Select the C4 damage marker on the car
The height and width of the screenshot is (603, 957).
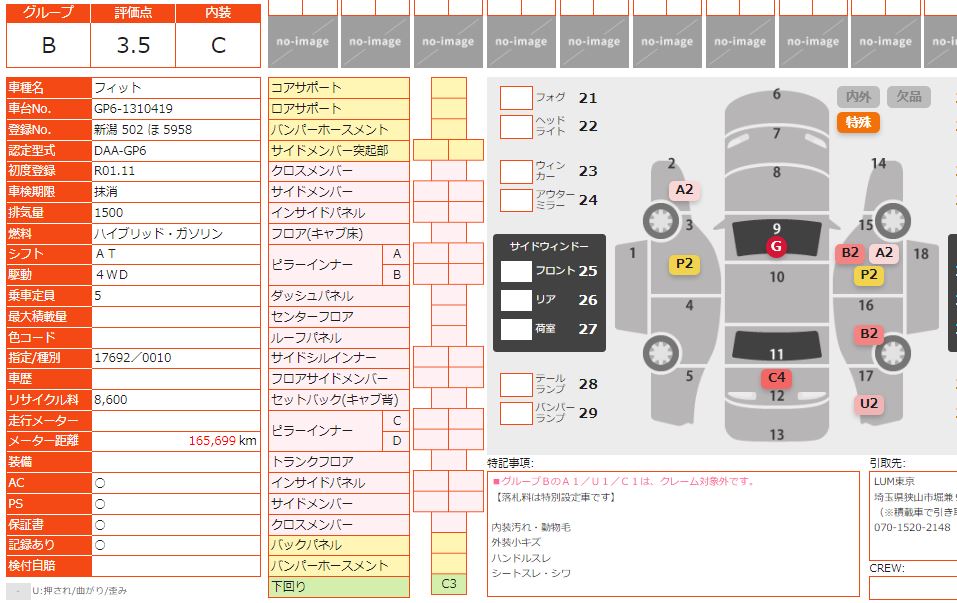coord(776,378)
